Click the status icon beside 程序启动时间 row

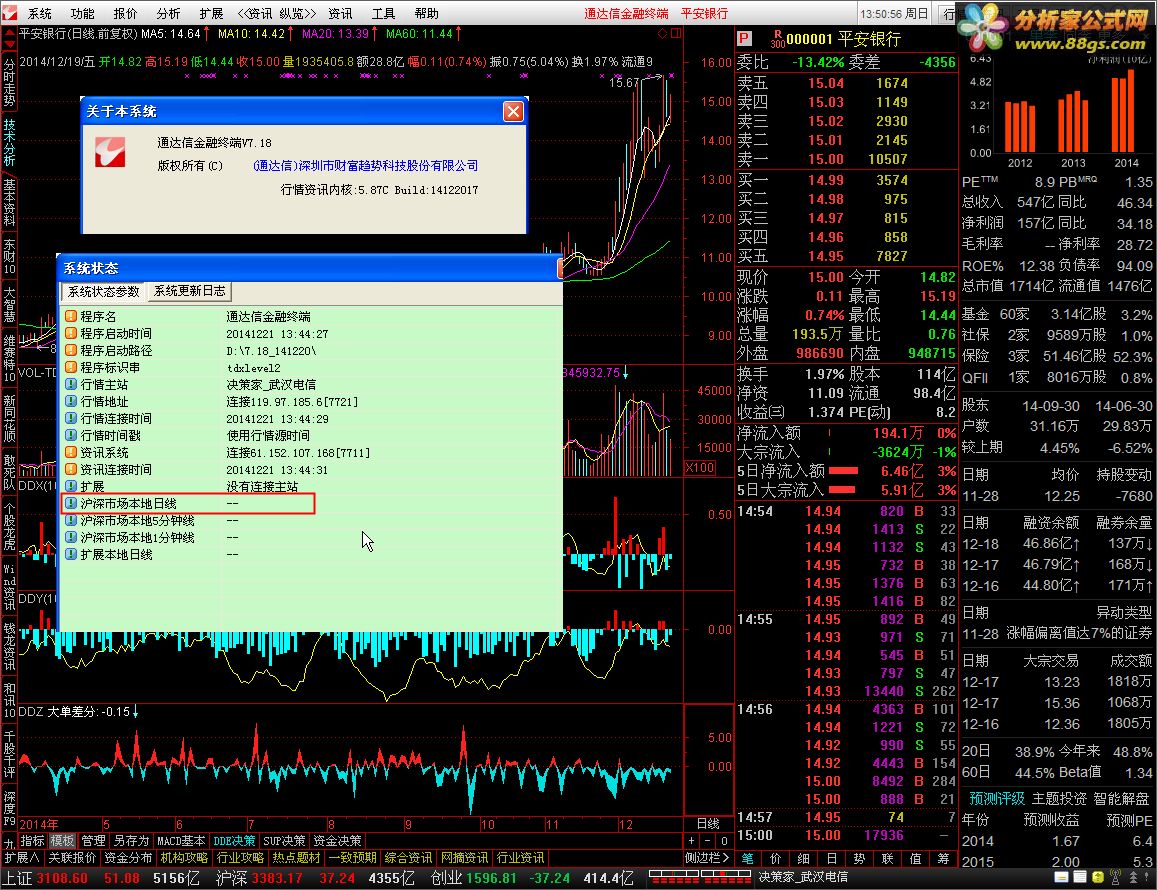coord(71,333)
